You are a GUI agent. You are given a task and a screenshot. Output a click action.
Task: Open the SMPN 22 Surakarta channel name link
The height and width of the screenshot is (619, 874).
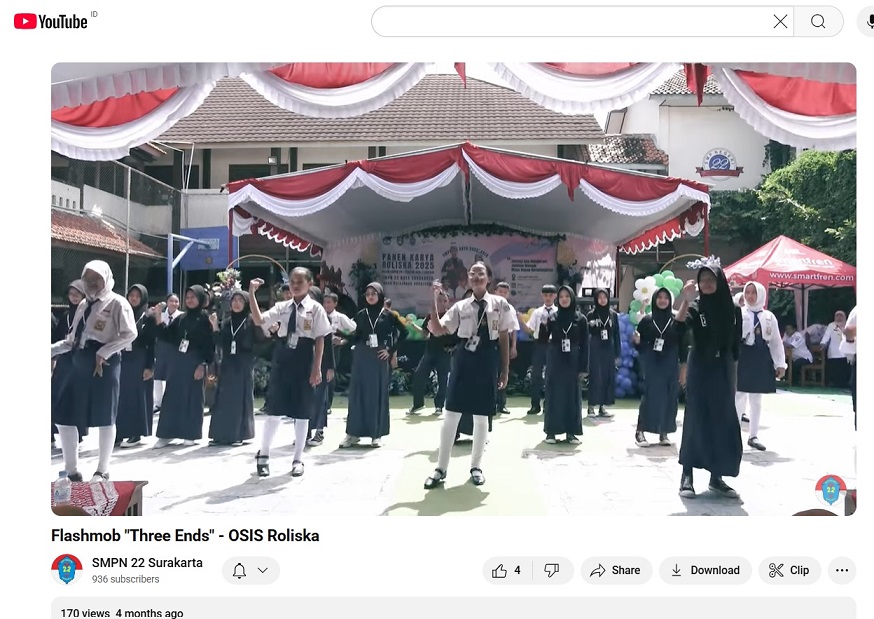147,563
